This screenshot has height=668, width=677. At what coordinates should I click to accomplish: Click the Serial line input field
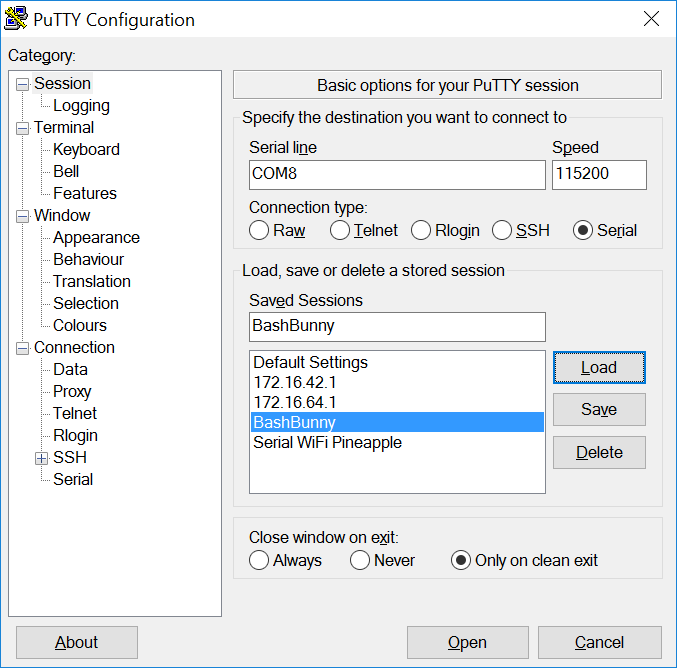[x=396, y=174]
